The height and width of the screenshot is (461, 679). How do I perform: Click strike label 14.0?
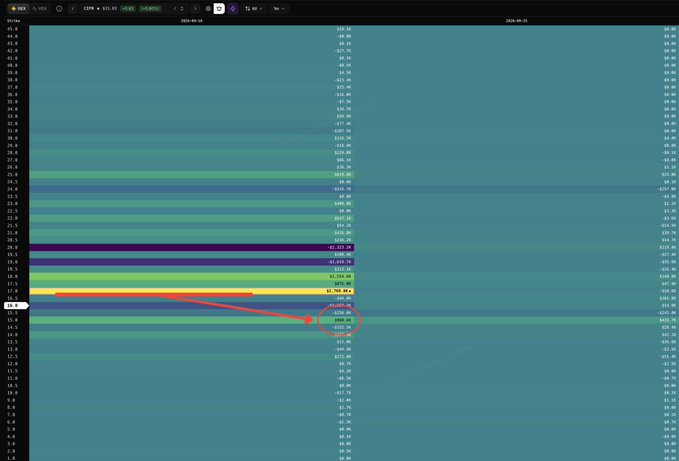point(12,335)
